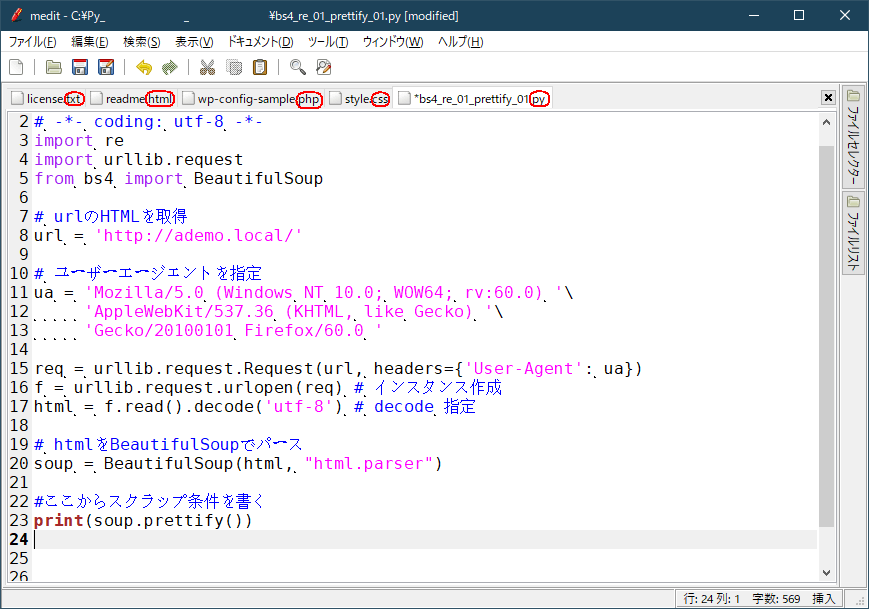Screen dimensions: 869x609
Task: Open the ファイル(F) menu
Action: tap(33, 41)
